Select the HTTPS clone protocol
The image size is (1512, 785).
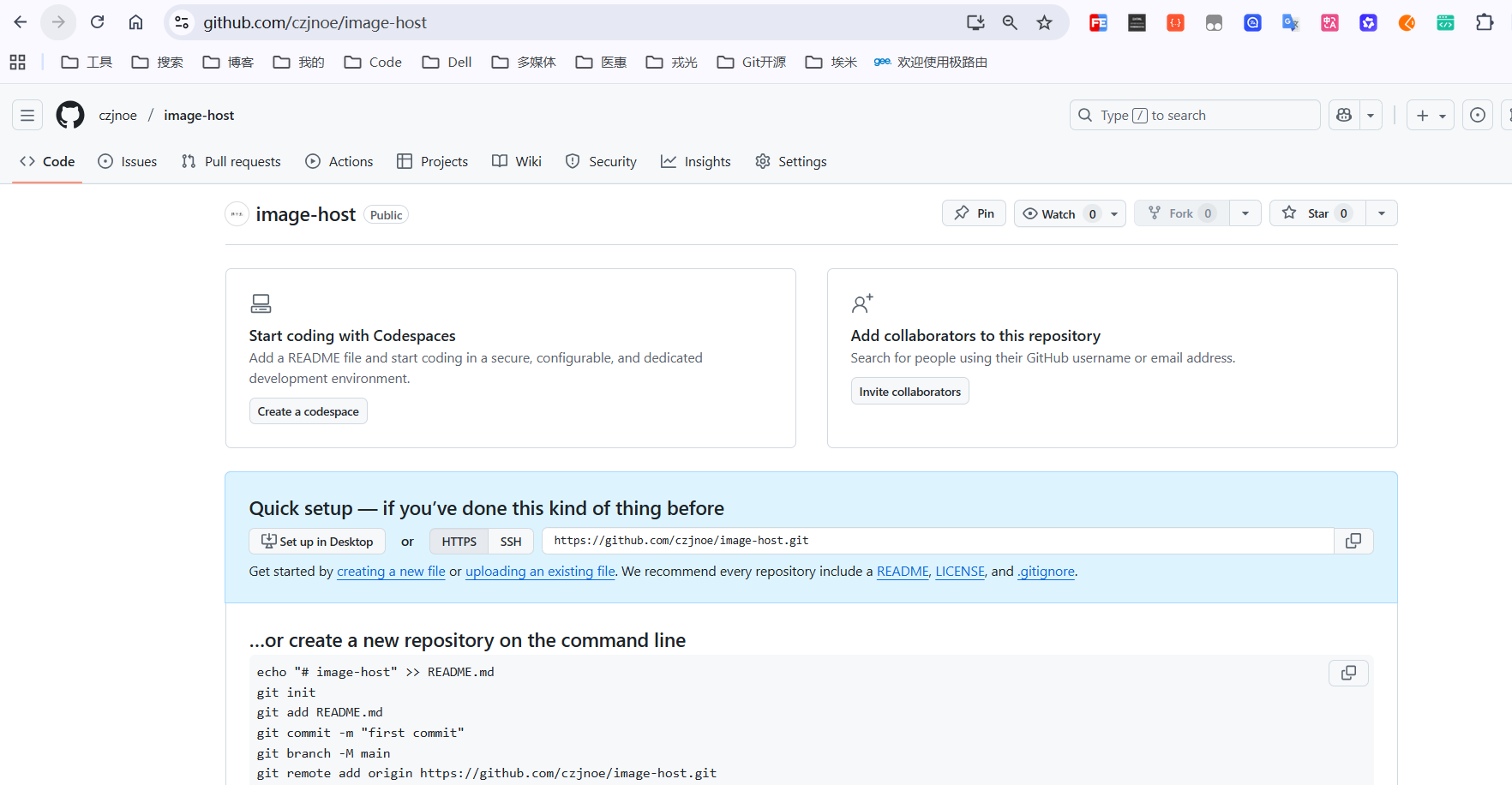(x=458, y=541)
